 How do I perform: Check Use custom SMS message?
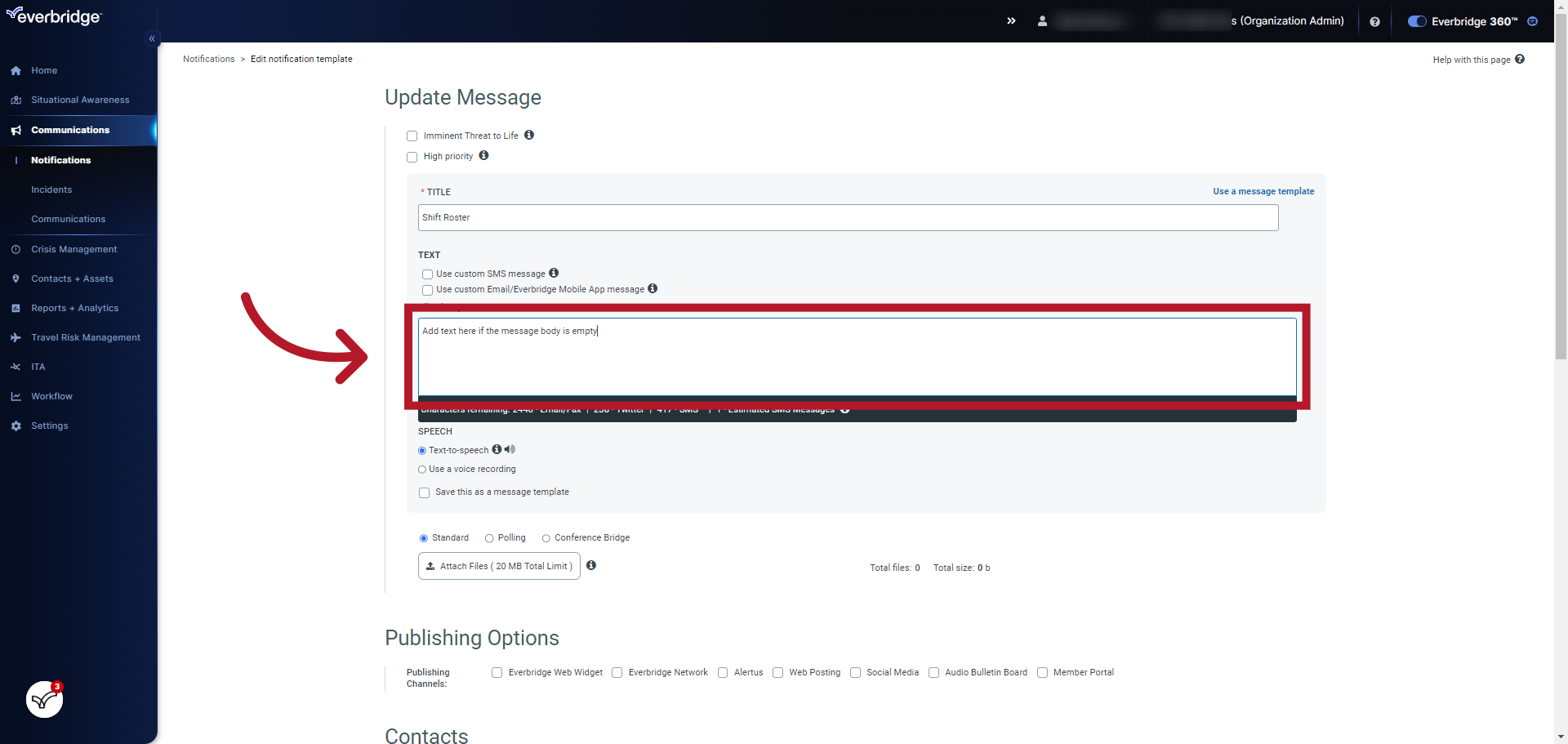pos(427,274)
